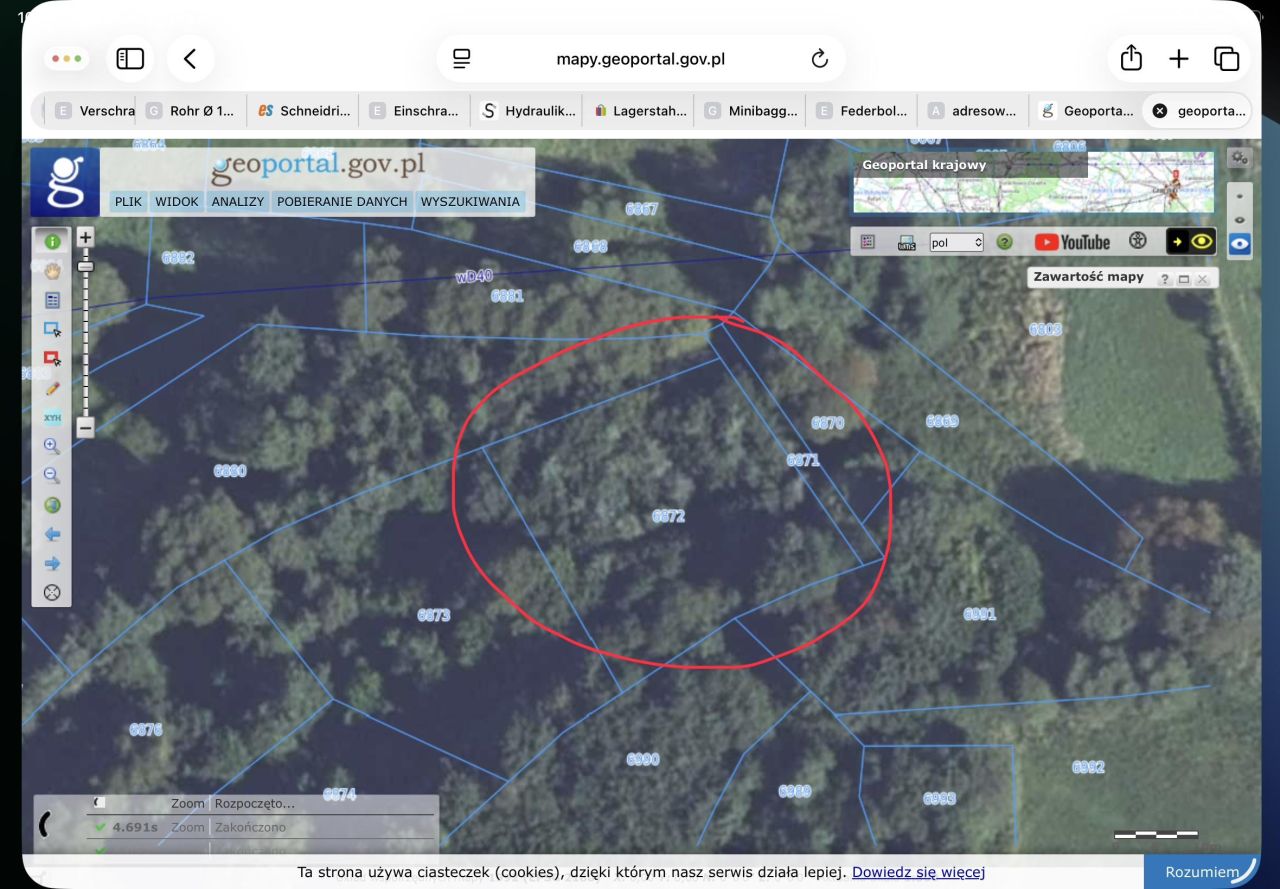Open the POBIERANIE DANYCH menu
The width and height of the screenshot is (1280, 889).
pyautogui.click(x=342, y=201)
